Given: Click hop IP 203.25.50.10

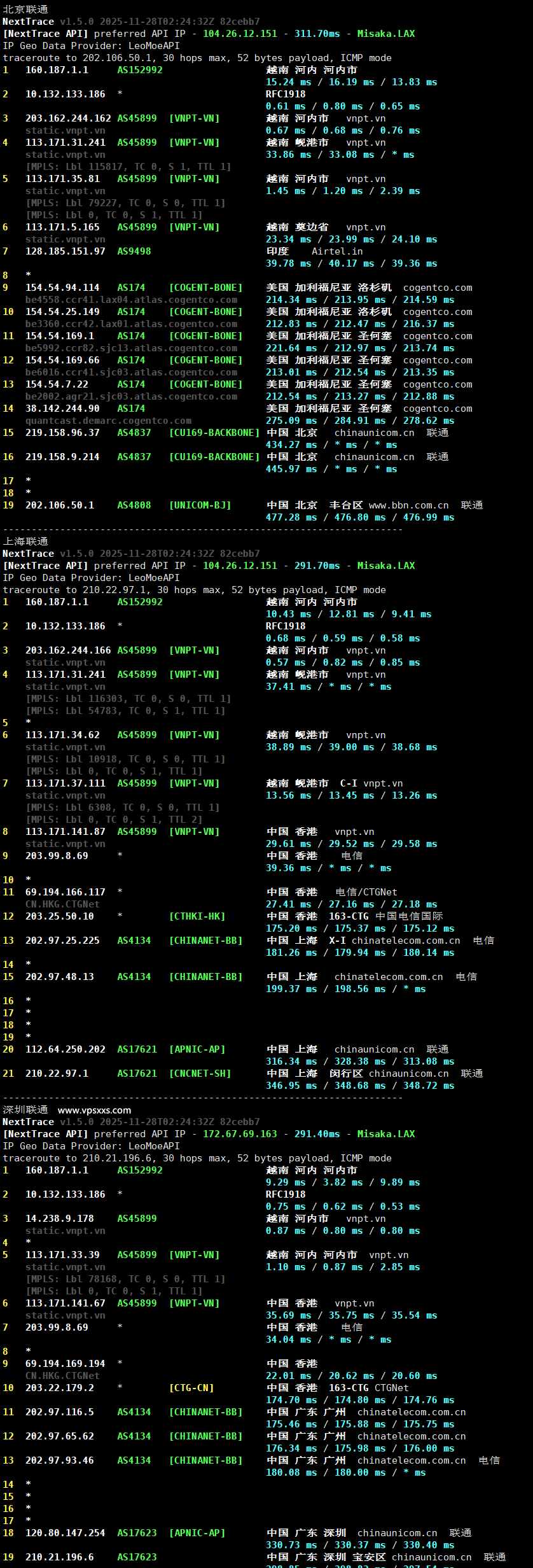Looking at the screenshot, I should click(60, 916).
